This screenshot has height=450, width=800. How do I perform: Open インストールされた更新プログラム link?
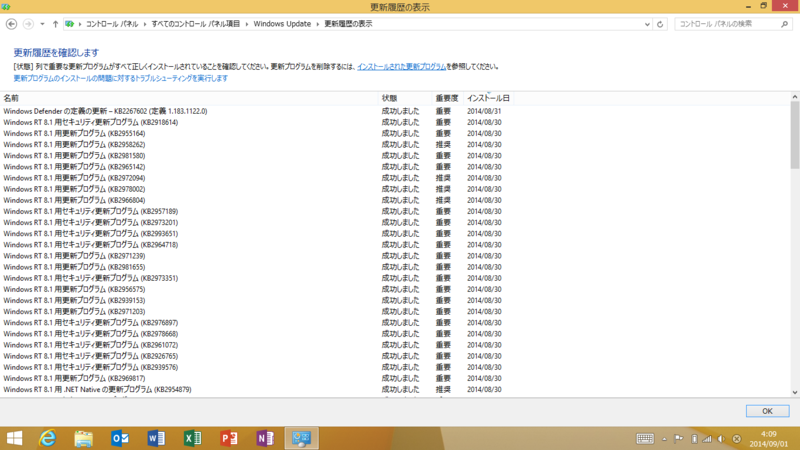401,67
